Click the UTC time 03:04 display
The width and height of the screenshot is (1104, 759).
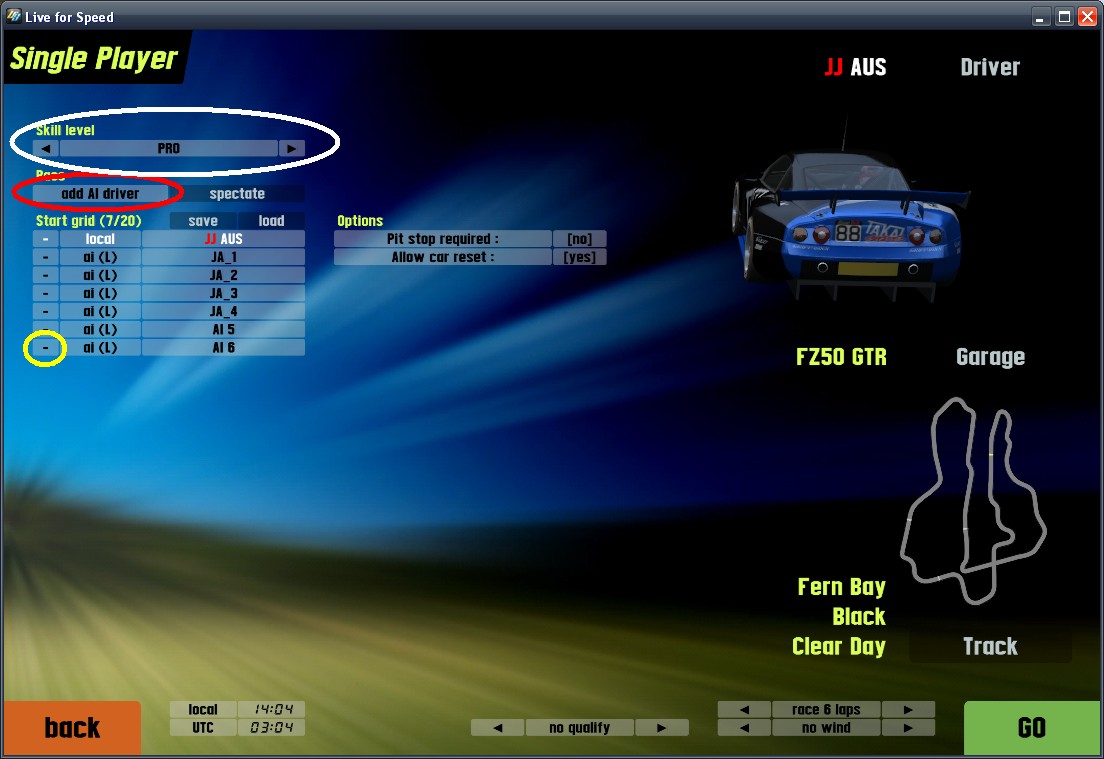[x=272, y=728]
